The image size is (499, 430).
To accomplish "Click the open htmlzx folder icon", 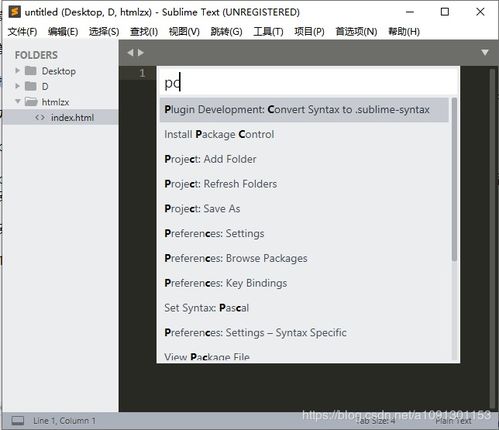I will coord(31,102).
